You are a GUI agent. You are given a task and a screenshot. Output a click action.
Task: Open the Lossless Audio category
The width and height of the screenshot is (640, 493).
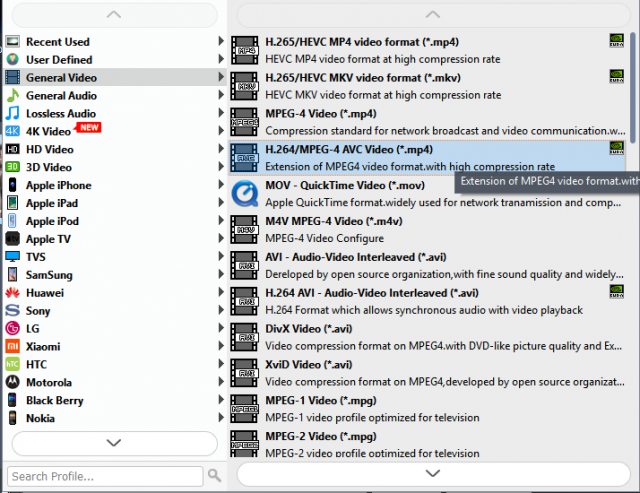[x=115, y=113]
